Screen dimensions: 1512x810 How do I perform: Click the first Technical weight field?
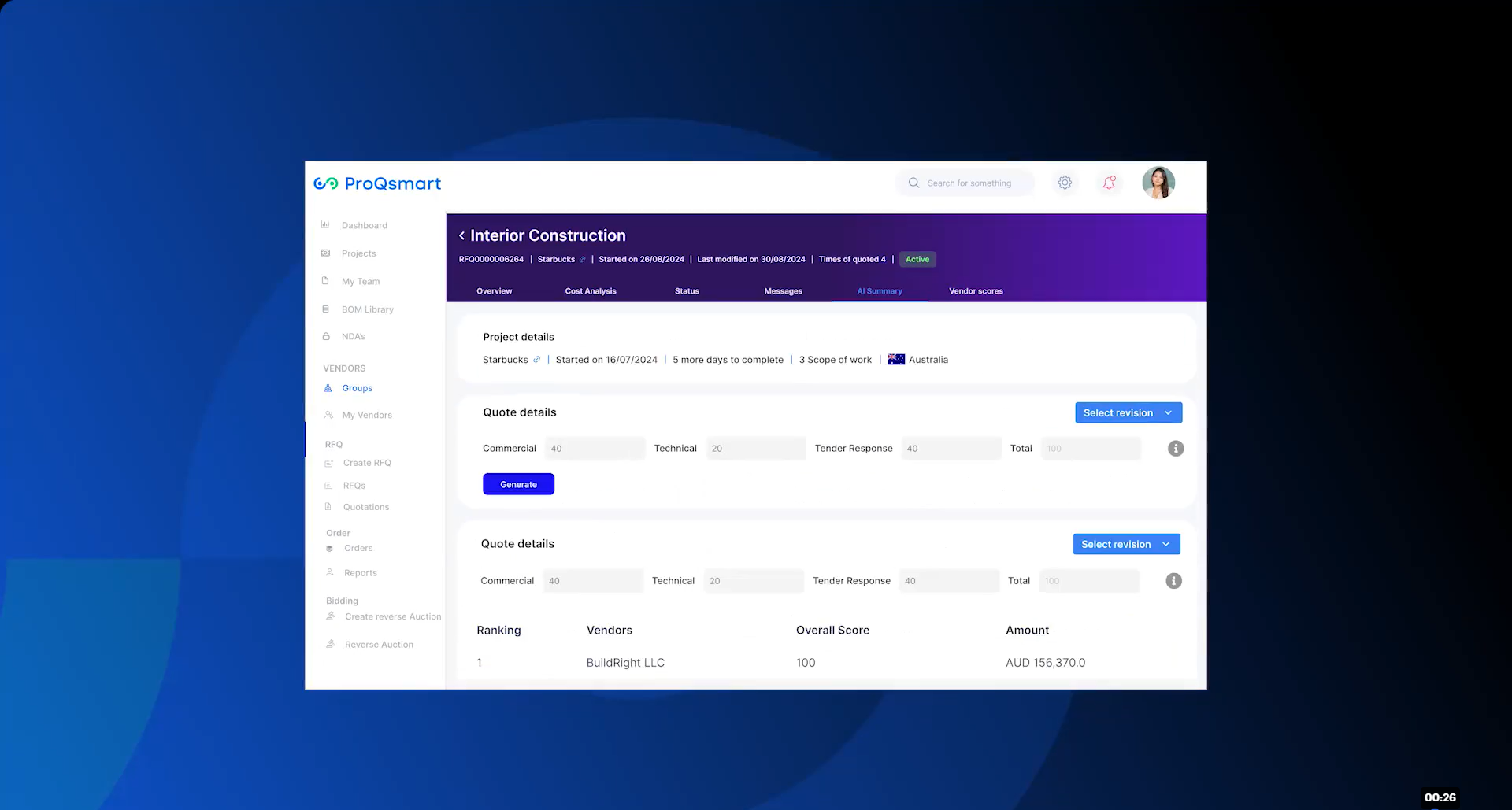click(x=756, y=449)
